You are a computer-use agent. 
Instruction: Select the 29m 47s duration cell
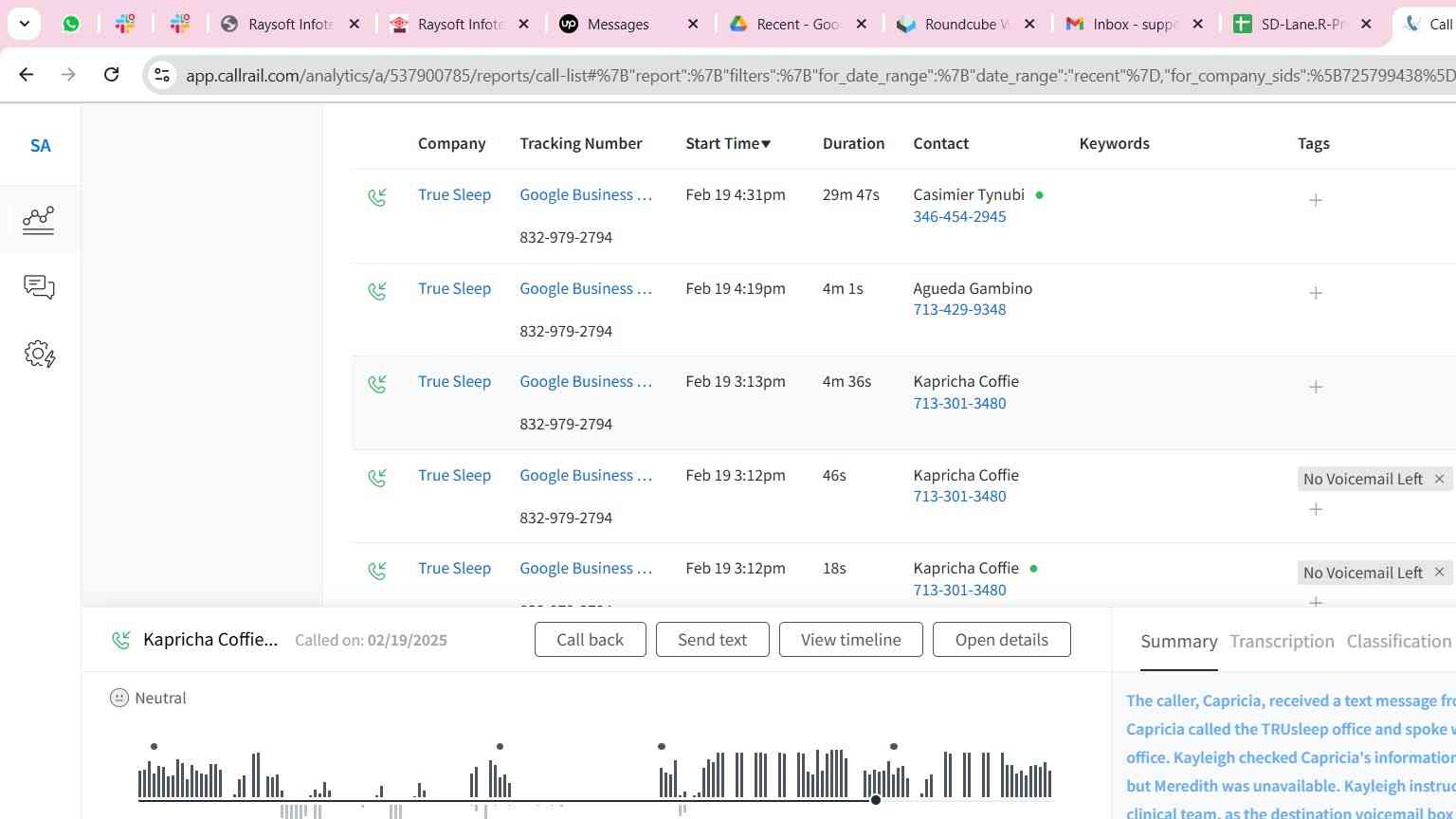tap(850, 194)
